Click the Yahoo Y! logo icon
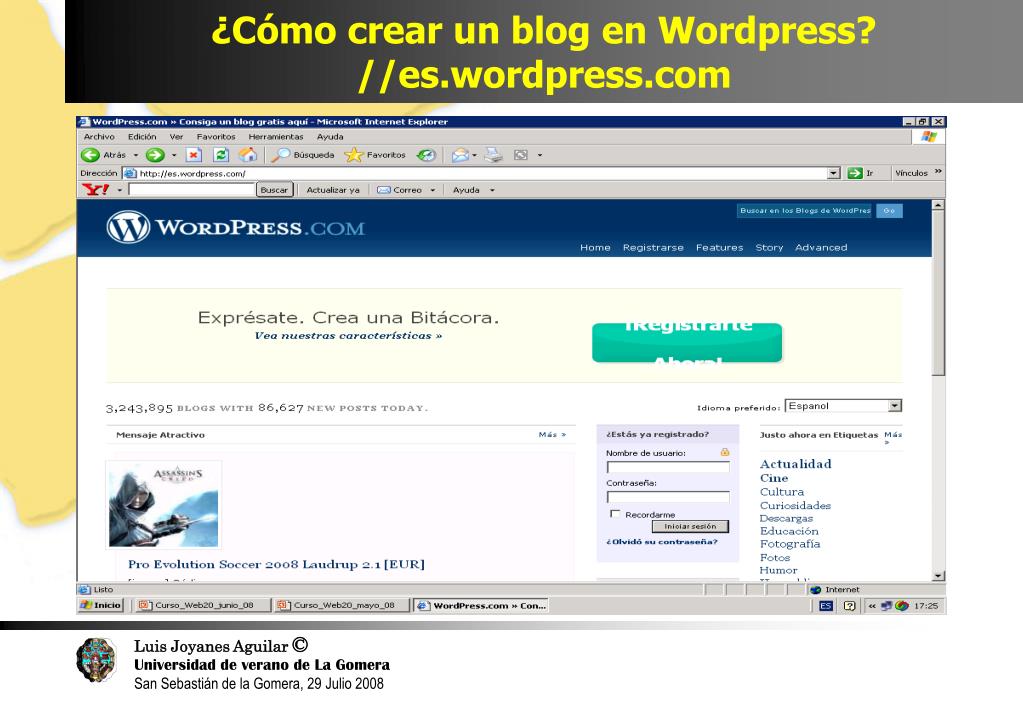 [x=96, y=190]
